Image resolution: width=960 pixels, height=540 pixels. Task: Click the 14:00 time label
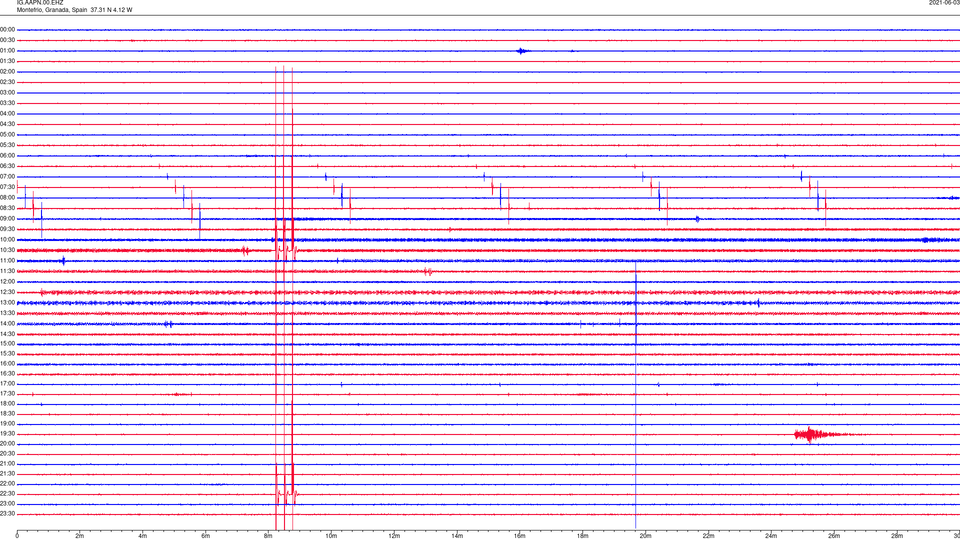click(x=7, y=323)
